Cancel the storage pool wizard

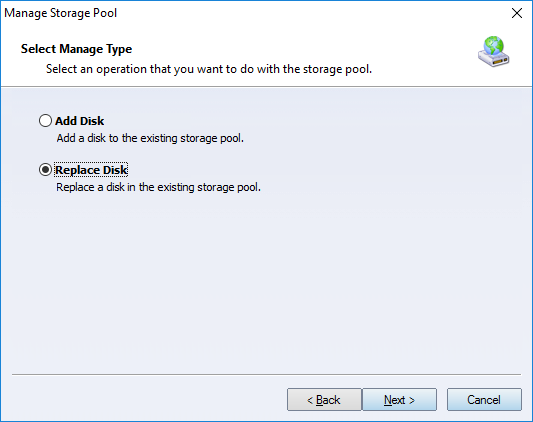[x=484, y=400]
